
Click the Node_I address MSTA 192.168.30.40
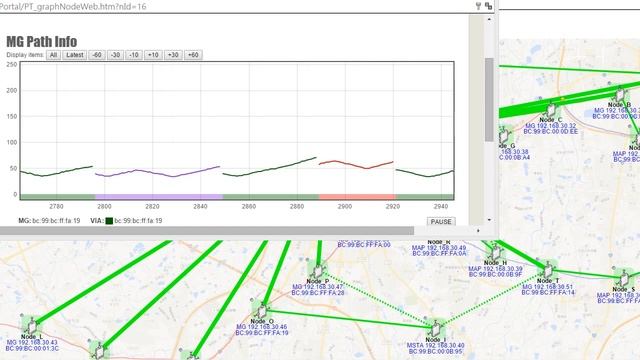[x=436, y=345]
